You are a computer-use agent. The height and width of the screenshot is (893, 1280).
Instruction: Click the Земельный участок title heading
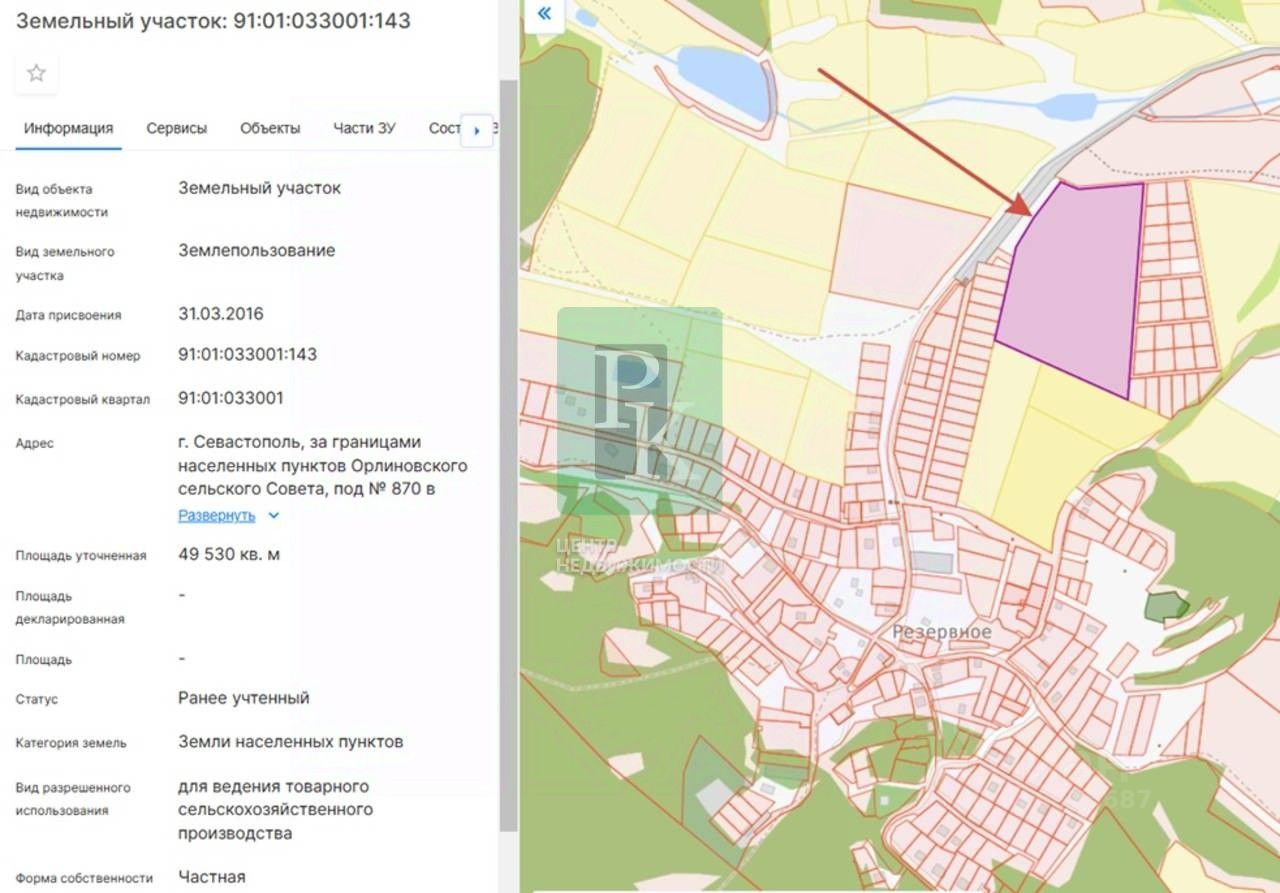[x=213, y=20]
